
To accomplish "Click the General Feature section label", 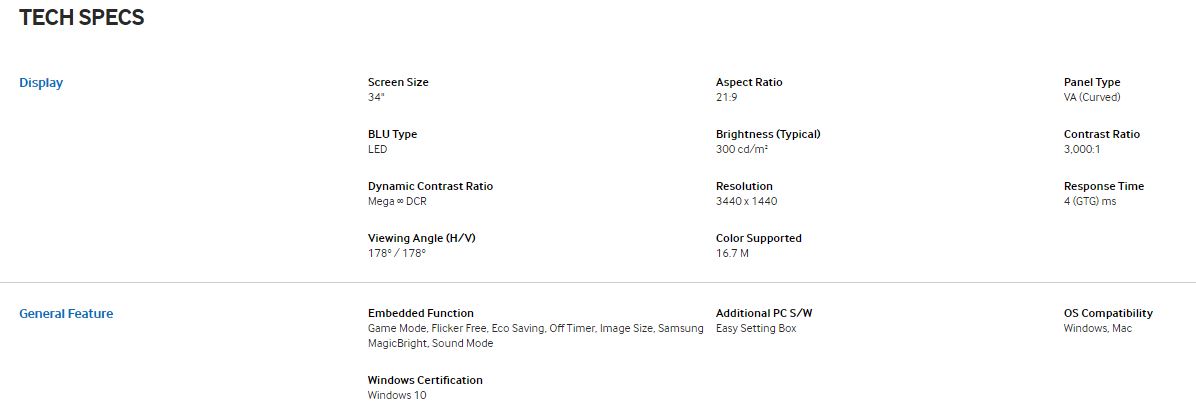I will [x=66, y=314].
